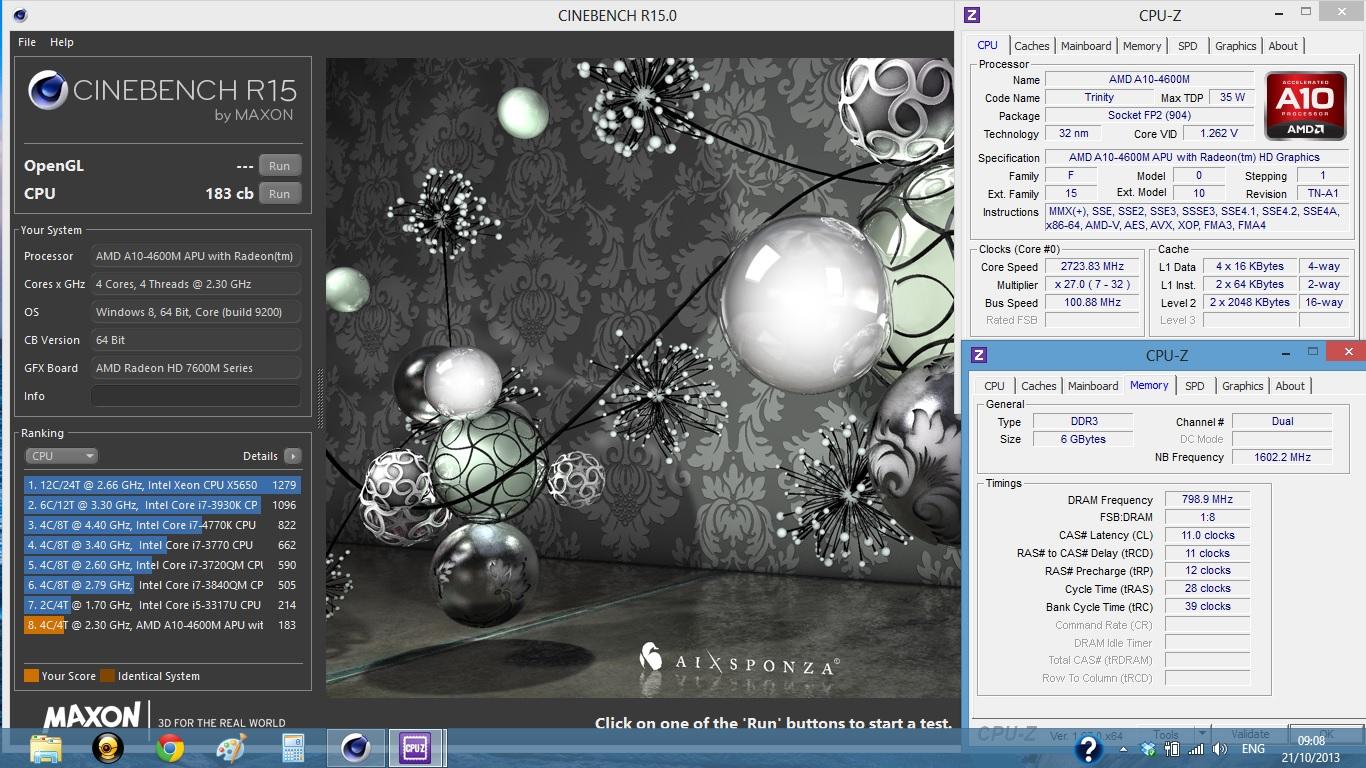Run the CPU benchmark

coord(280,194)
